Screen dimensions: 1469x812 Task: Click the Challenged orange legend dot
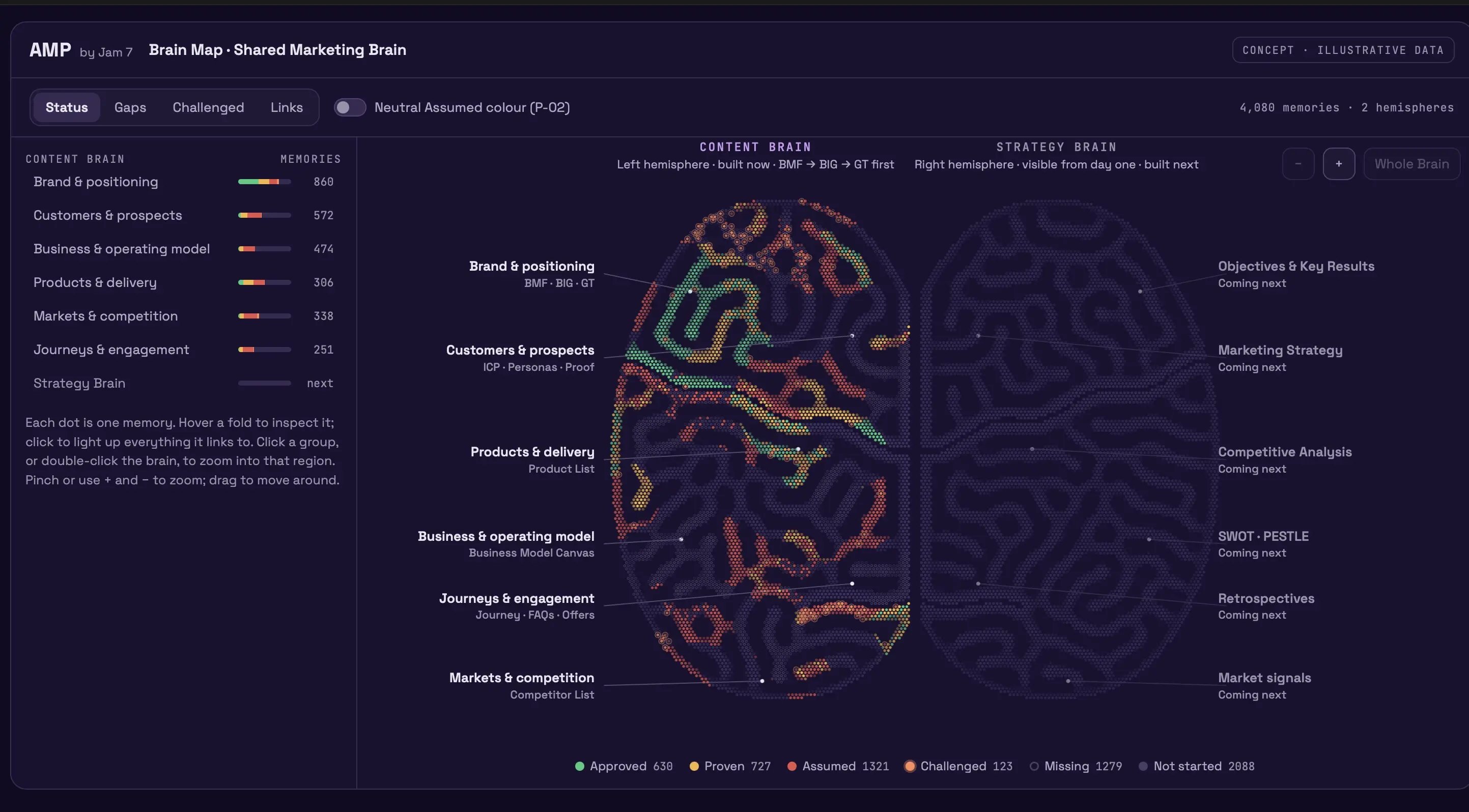910,766
